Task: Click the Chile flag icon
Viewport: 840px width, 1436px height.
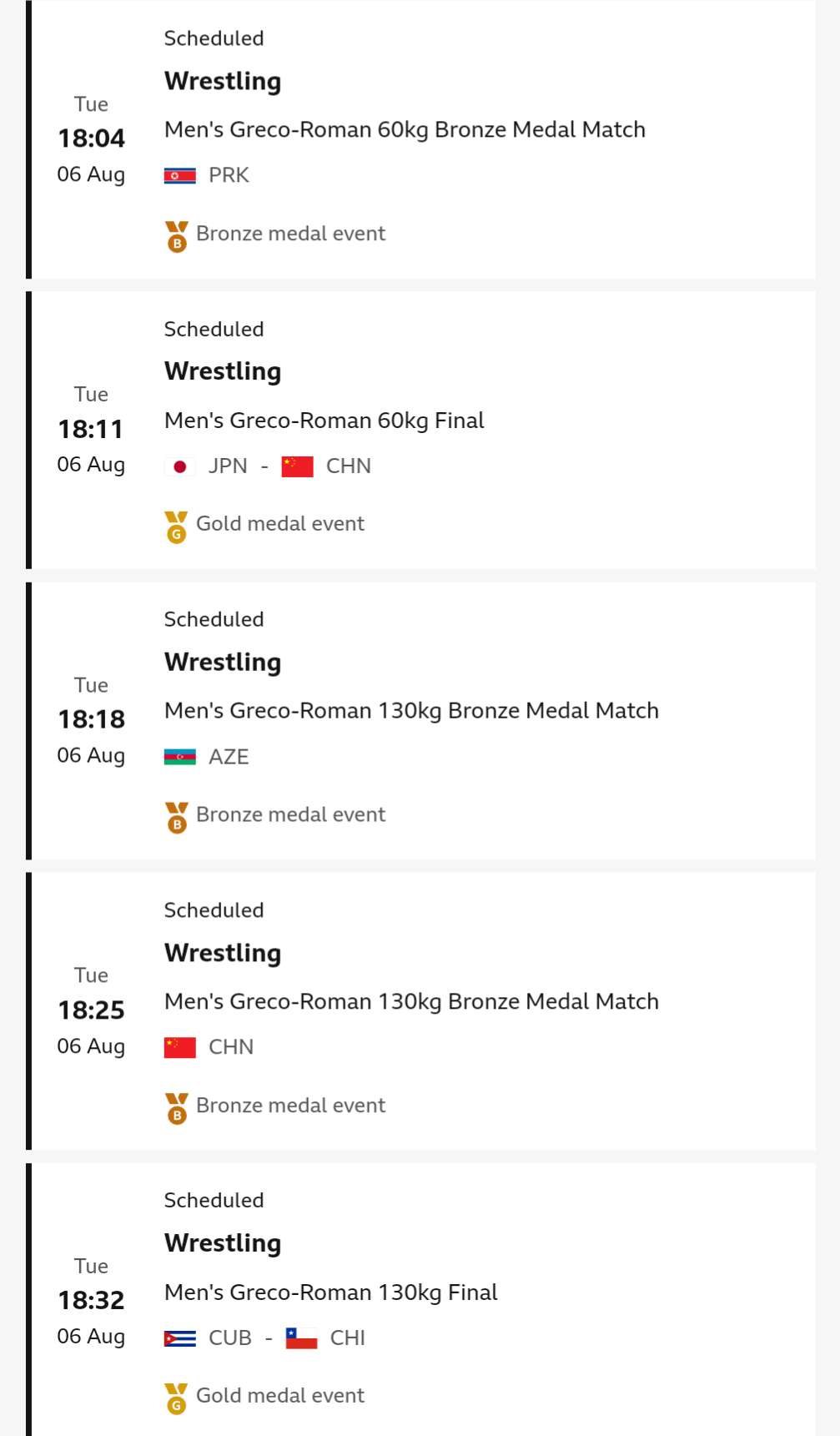Action: point(301,1338)
